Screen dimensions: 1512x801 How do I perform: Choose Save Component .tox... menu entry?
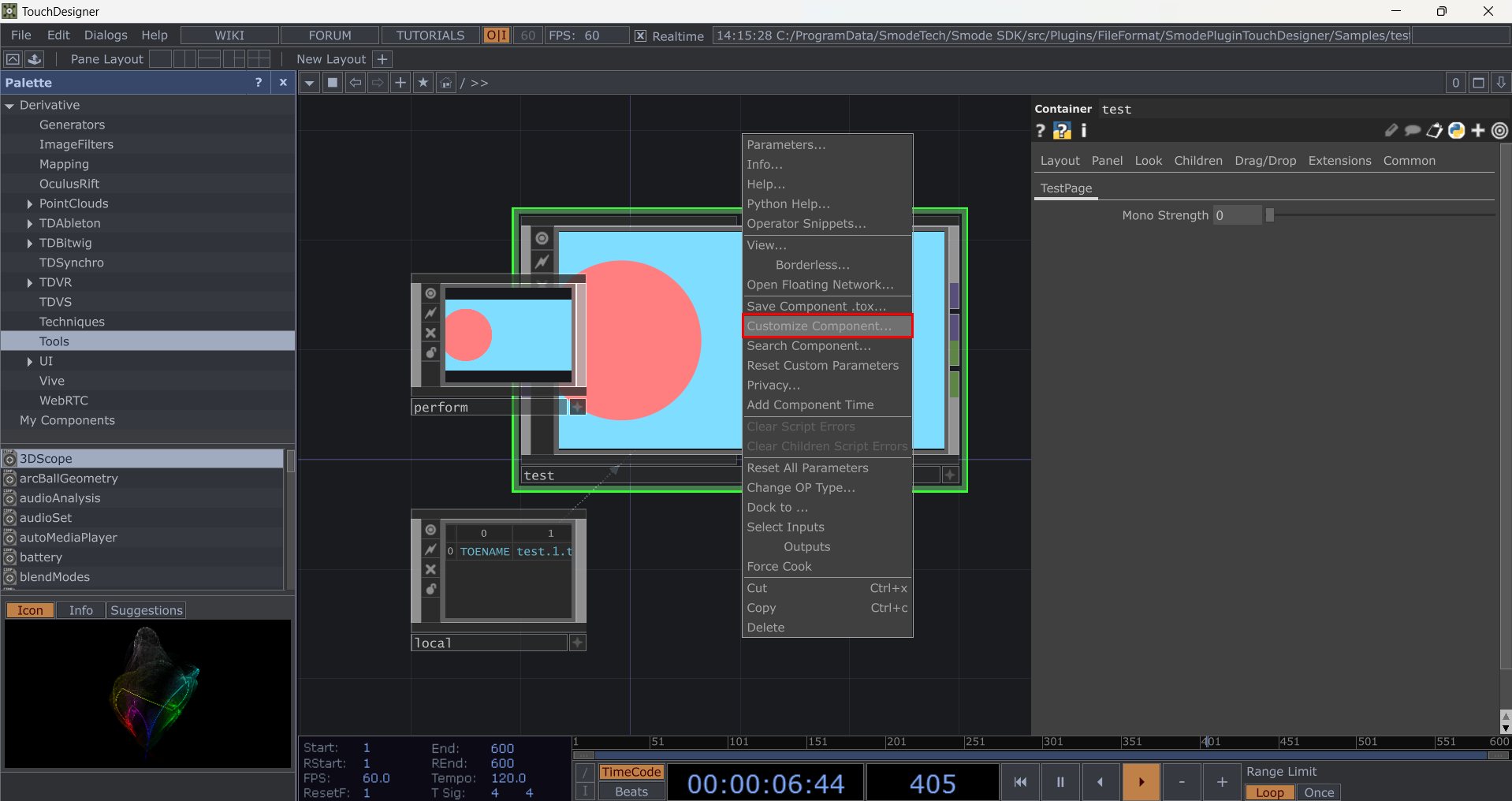tap(827, 306)
